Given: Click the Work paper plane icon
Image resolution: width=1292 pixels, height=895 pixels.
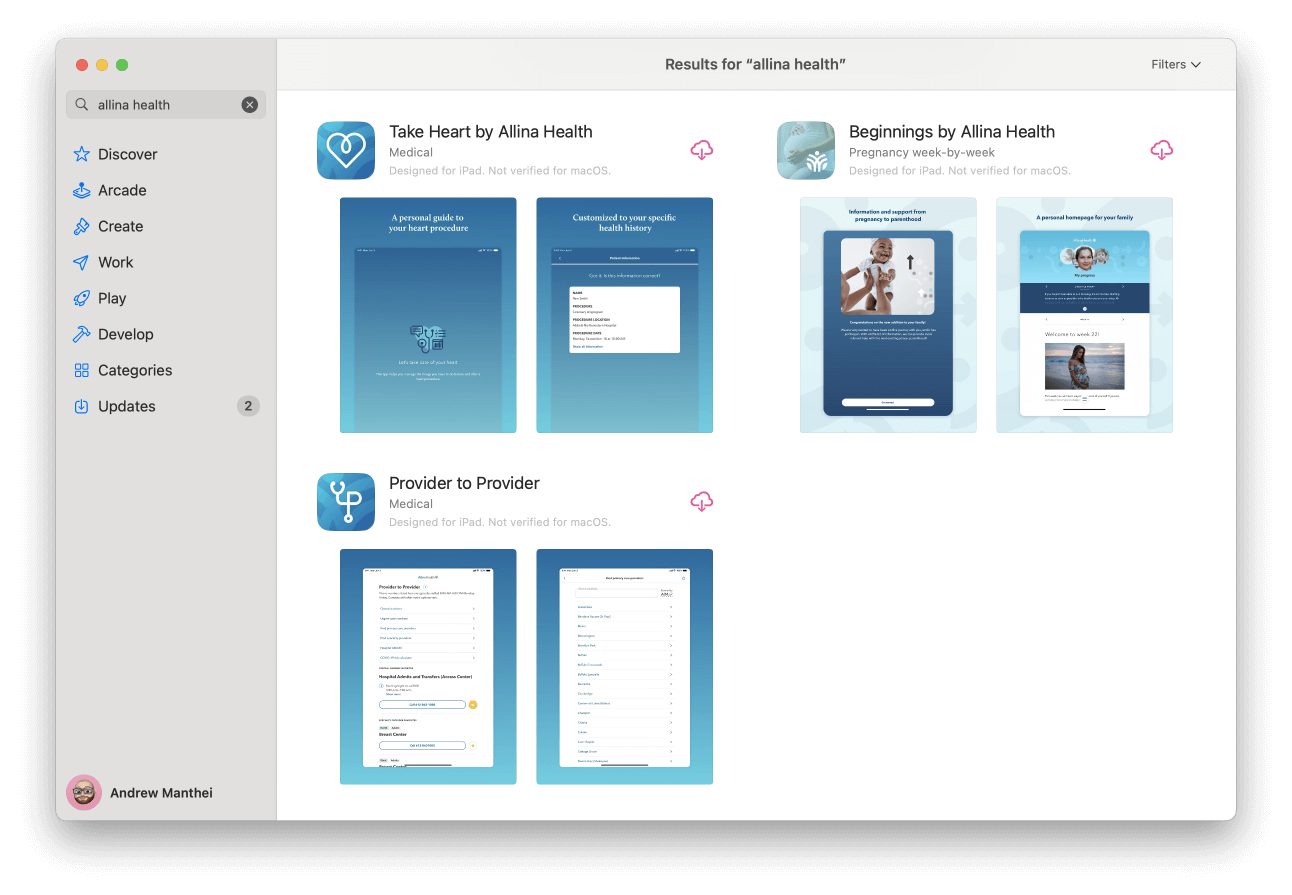Looking at the screenshot, I should tap(82, 262).
